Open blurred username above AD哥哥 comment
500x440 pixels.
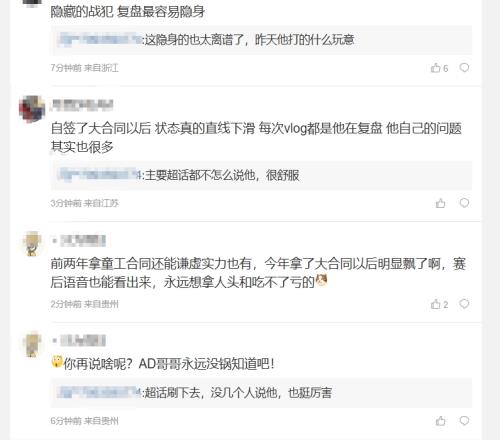(79, 341)
